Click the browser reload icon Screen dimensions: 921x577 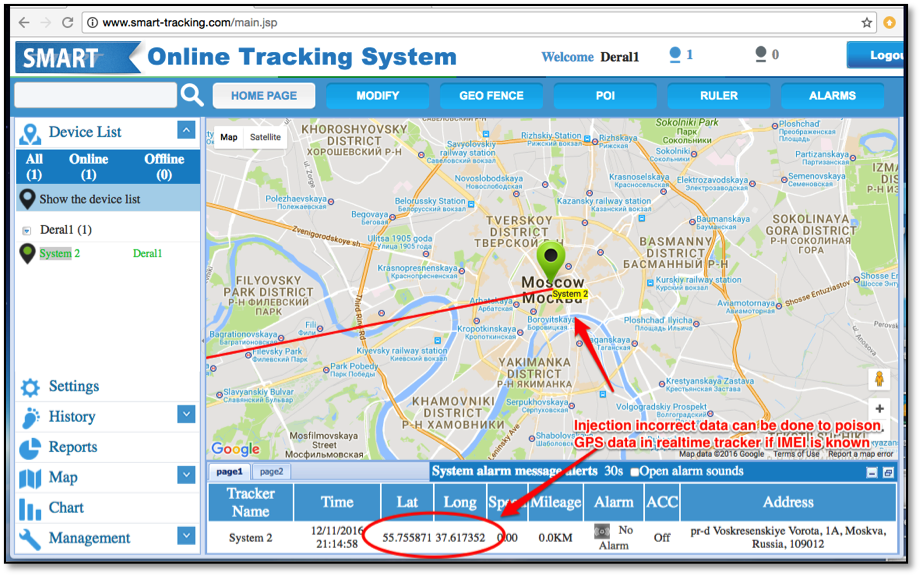click(68, 21)
